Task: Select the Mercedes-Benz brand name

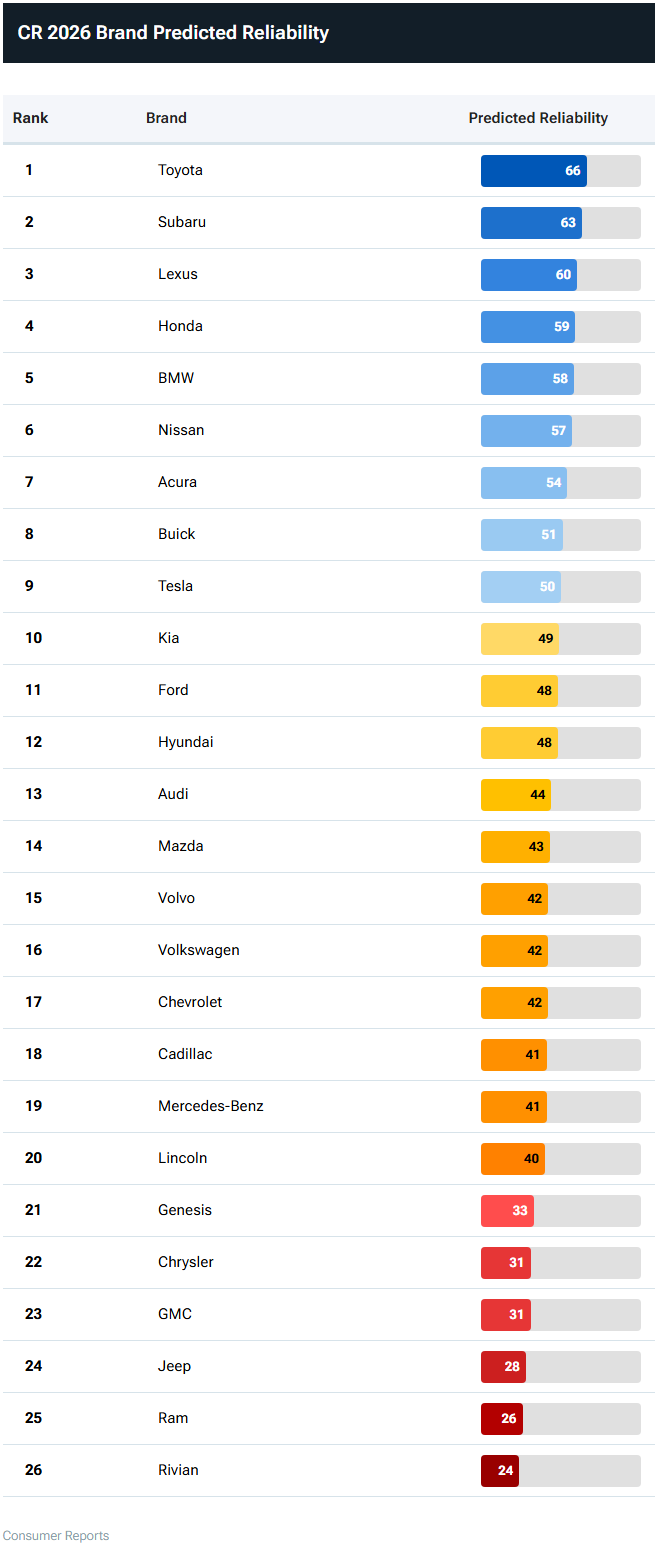Action: tap(211, 1106)
